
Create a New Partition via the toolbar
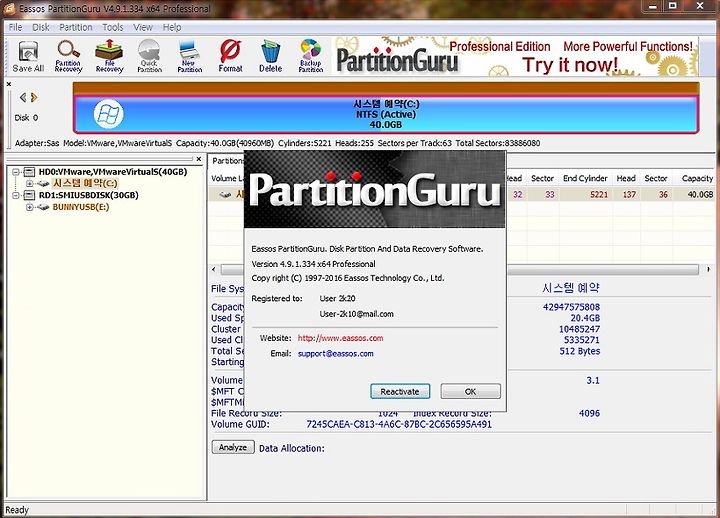pos(190,56)
